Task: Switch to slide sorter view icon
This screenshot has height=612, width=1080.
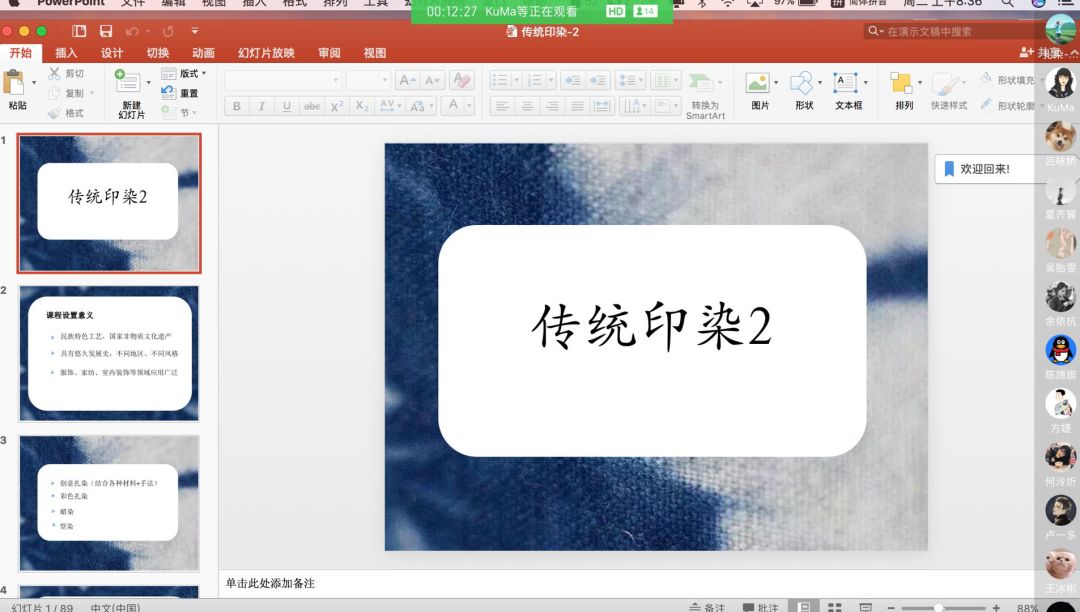Action: (x=834, y=607)
